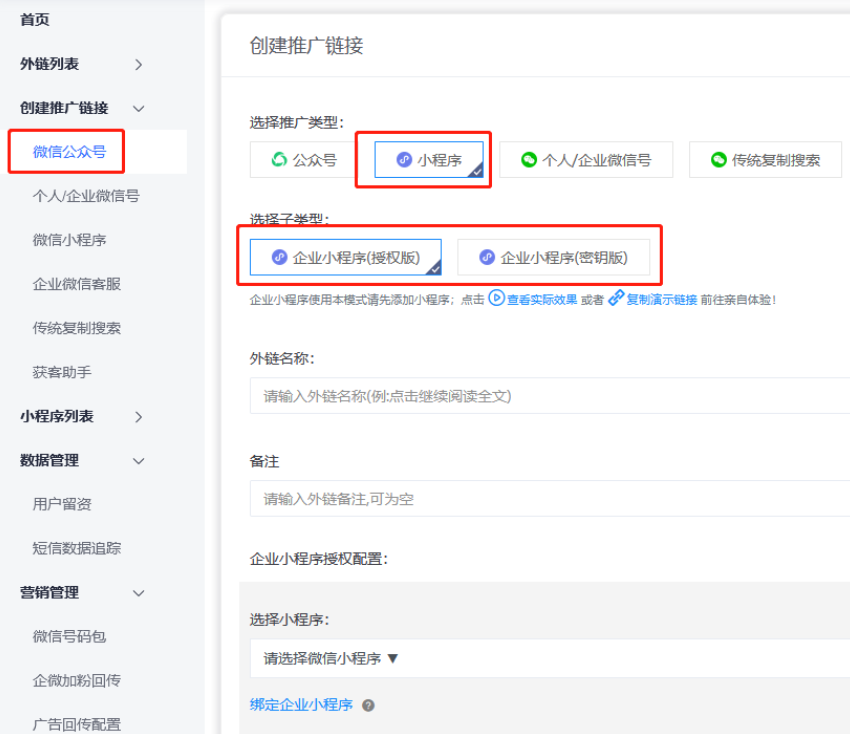Screen dimensions: 850x734
Task: Click the help icon beside 绑定企业小程序
Action: [368, 705]
